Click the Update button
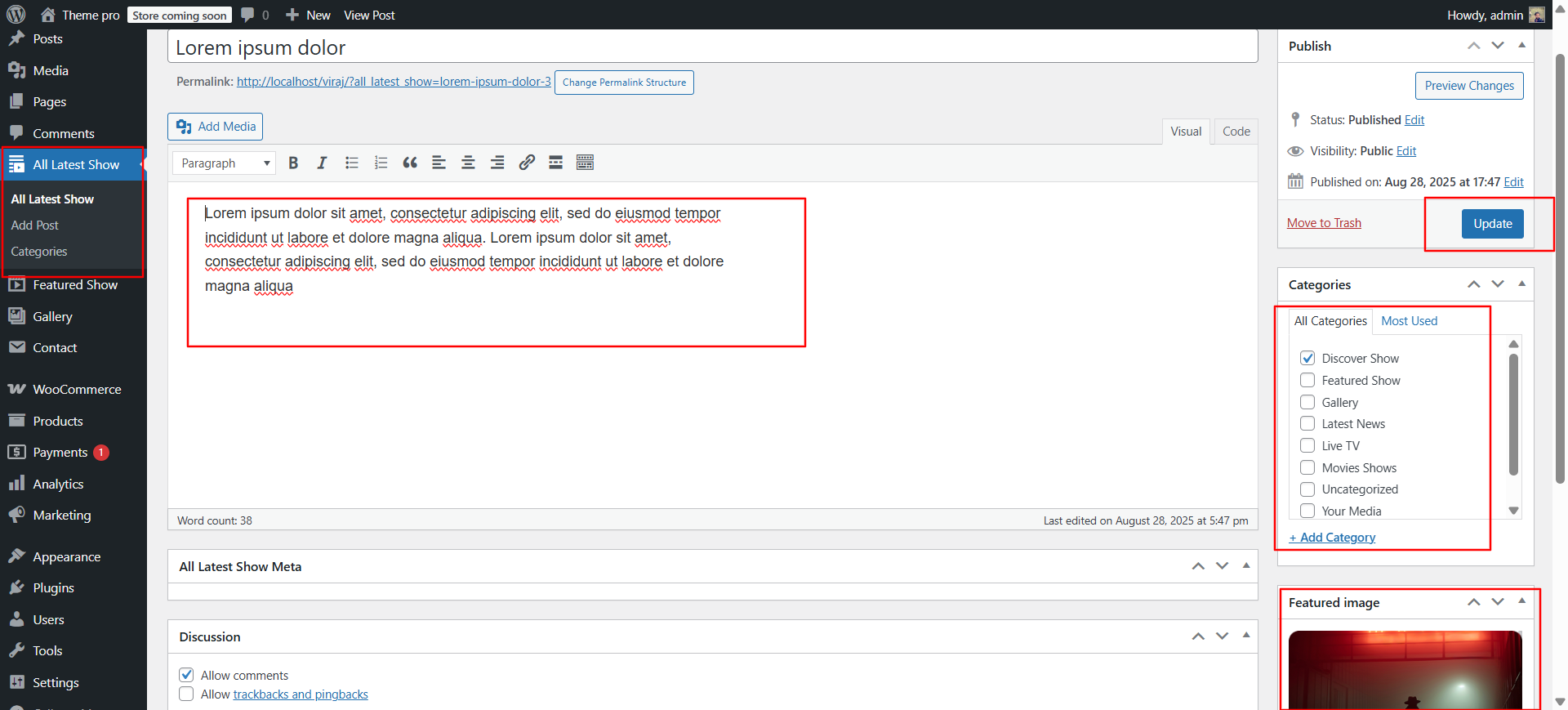The image size is (1568, 710). (x=1492, y=224)
